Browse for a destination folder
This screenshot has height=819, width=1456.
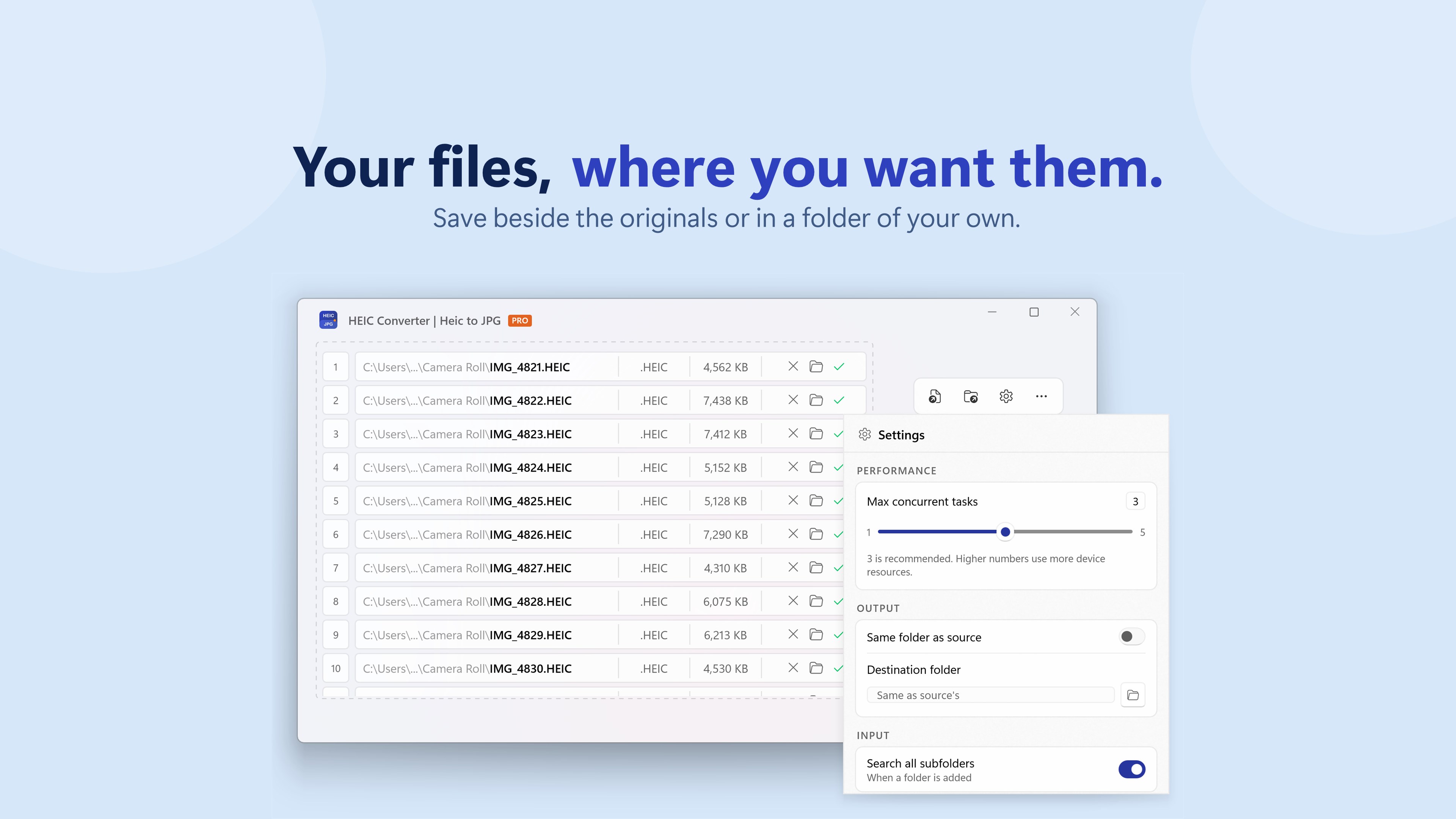click(x=1133, y=695)
